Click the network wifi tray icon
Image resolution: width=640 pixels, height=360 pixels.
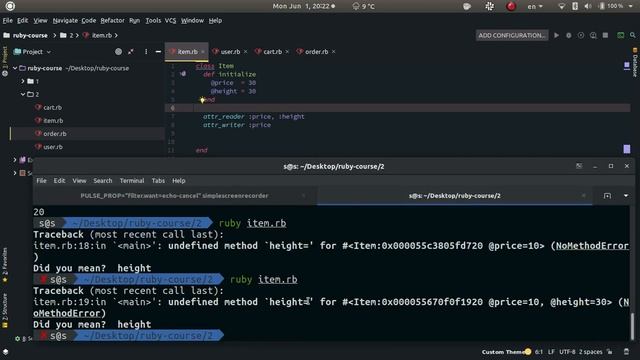[562, 6]
